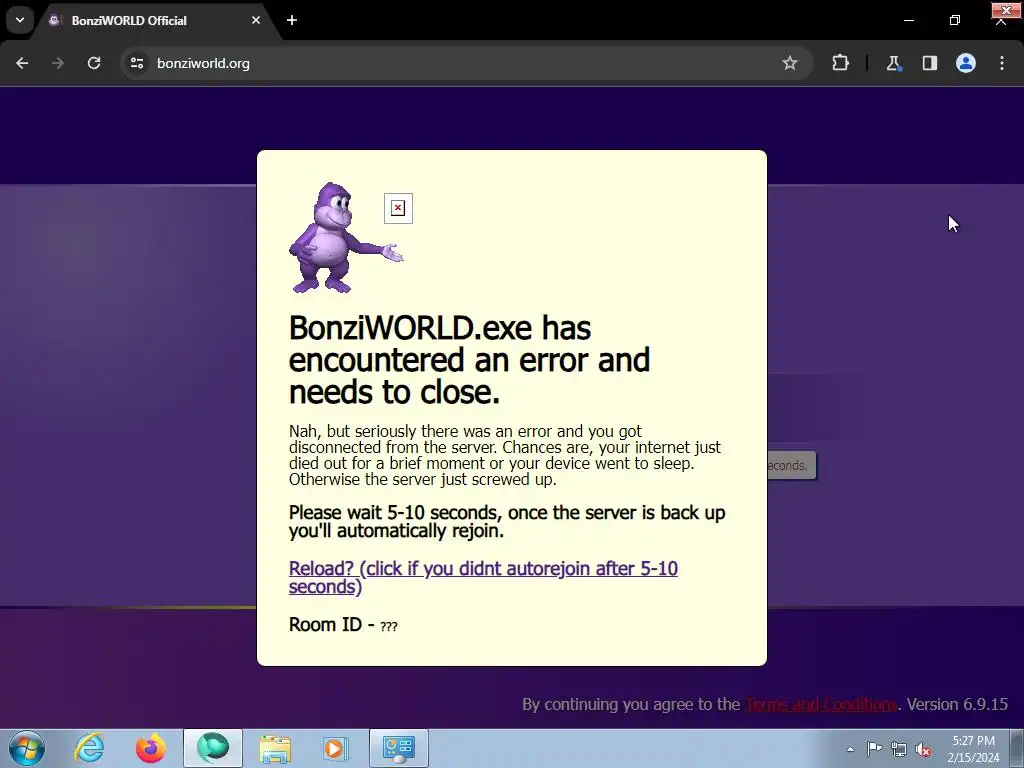Image resolution: width=1024 pixels, height=768 pixels.
Task: Click the network tray icon
Action: 899,749
